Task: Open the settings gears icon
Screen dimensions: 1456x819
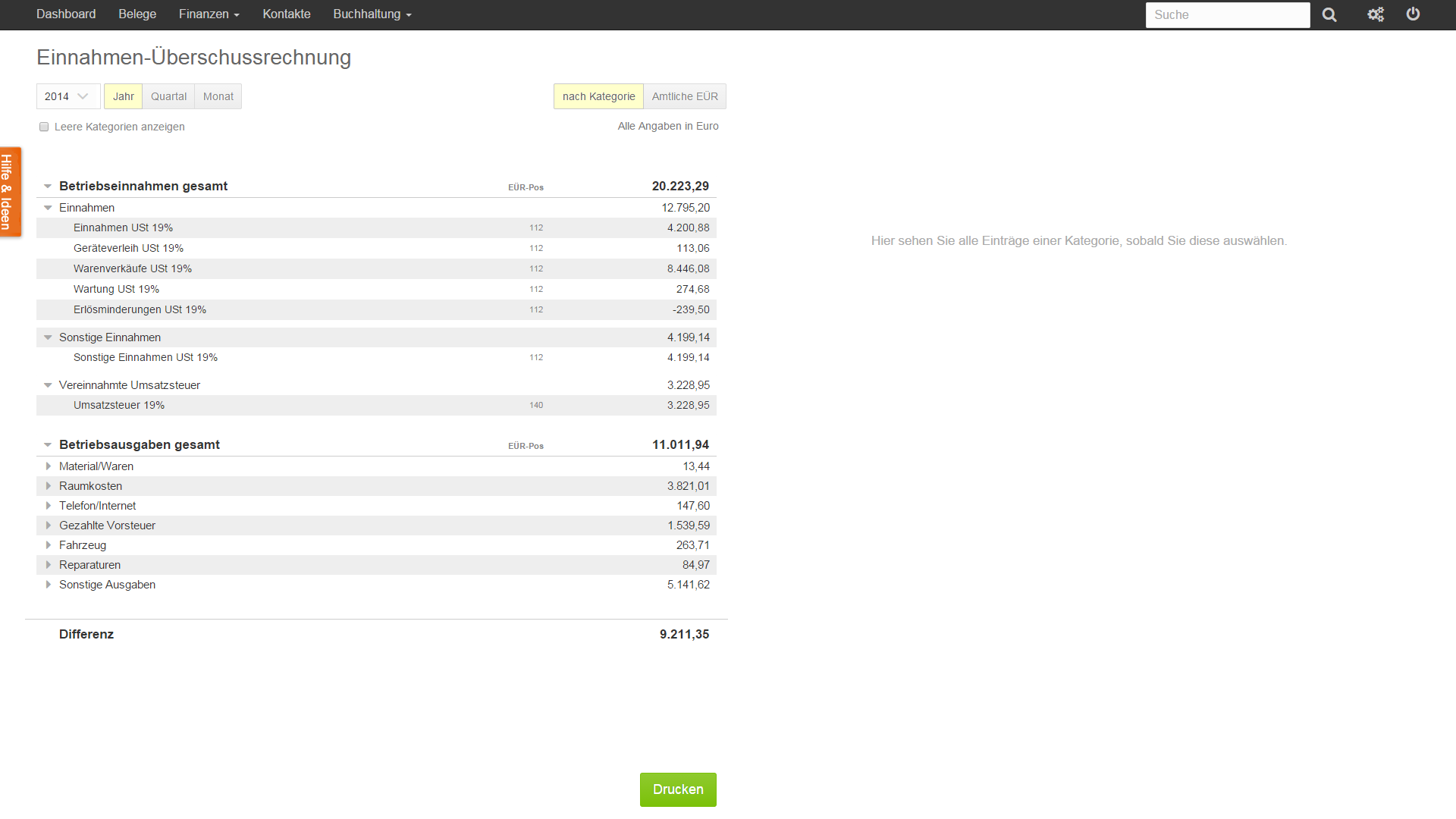Action: point(1376,15)
